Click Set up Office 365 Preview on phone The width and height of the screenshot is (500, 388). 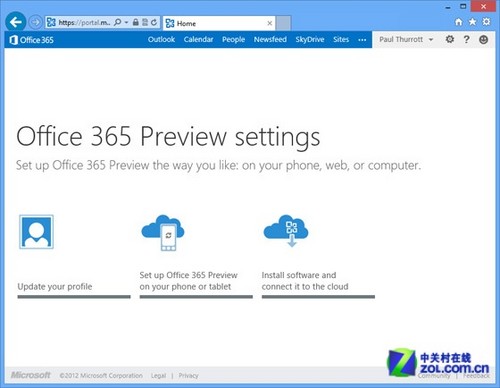click(x=188, y=281)
